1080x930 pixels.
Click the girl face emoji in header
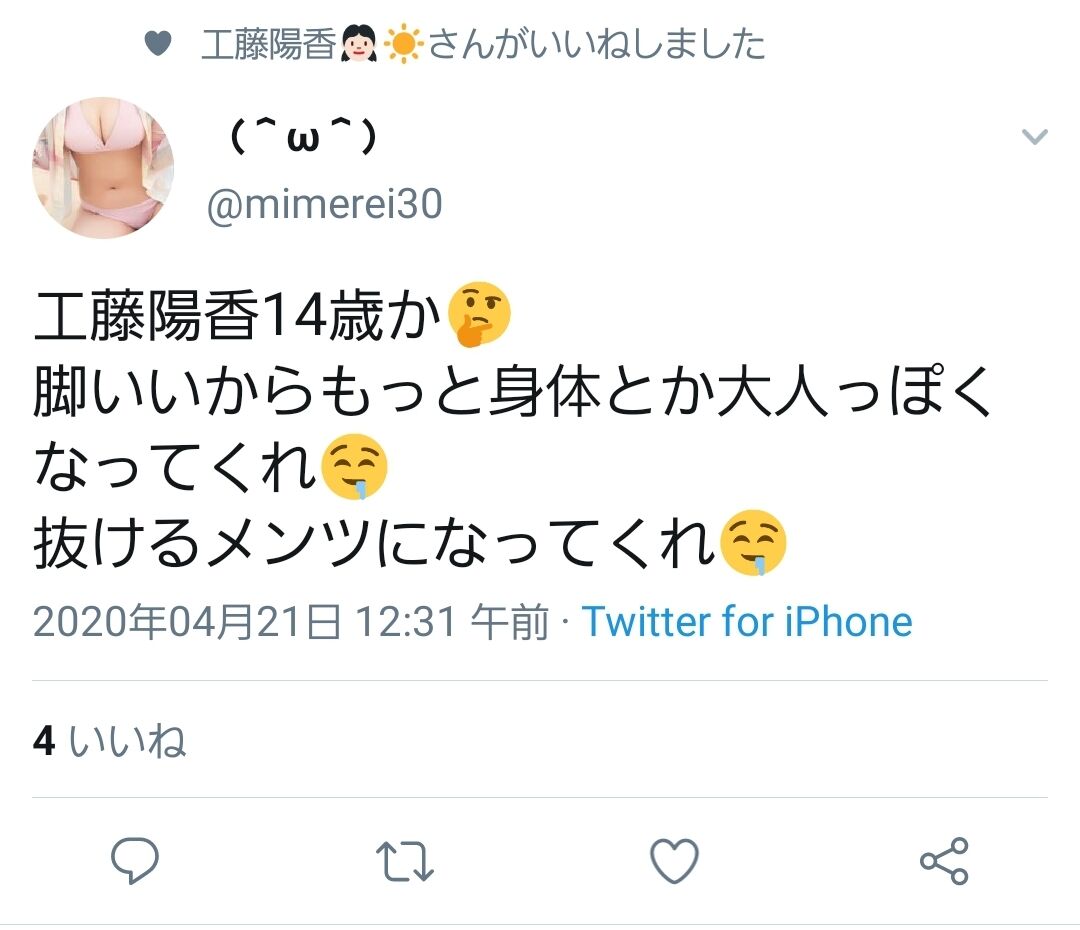point(358,43)
